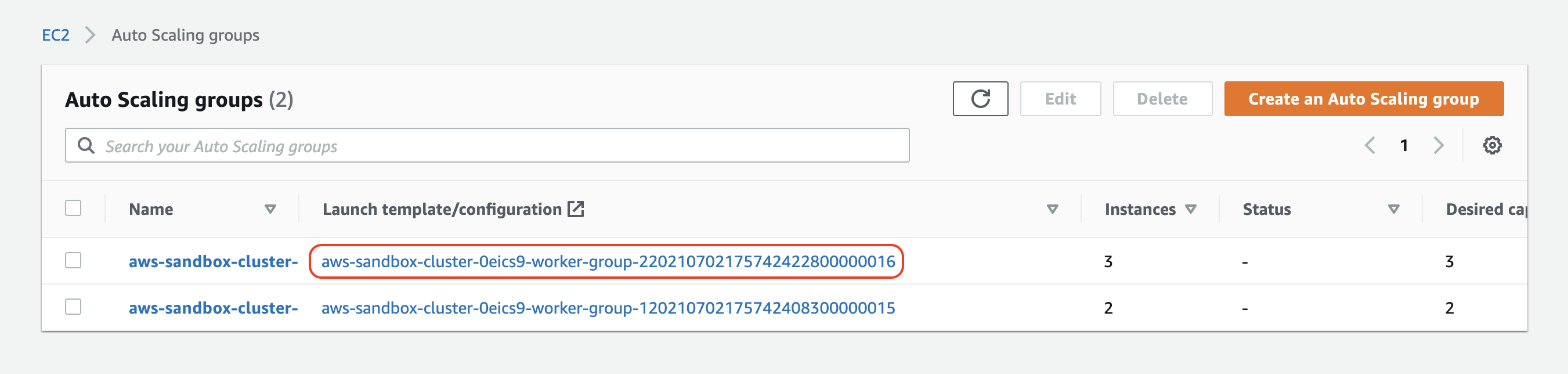Open EC2 breadcrumb link

[55, 35]
